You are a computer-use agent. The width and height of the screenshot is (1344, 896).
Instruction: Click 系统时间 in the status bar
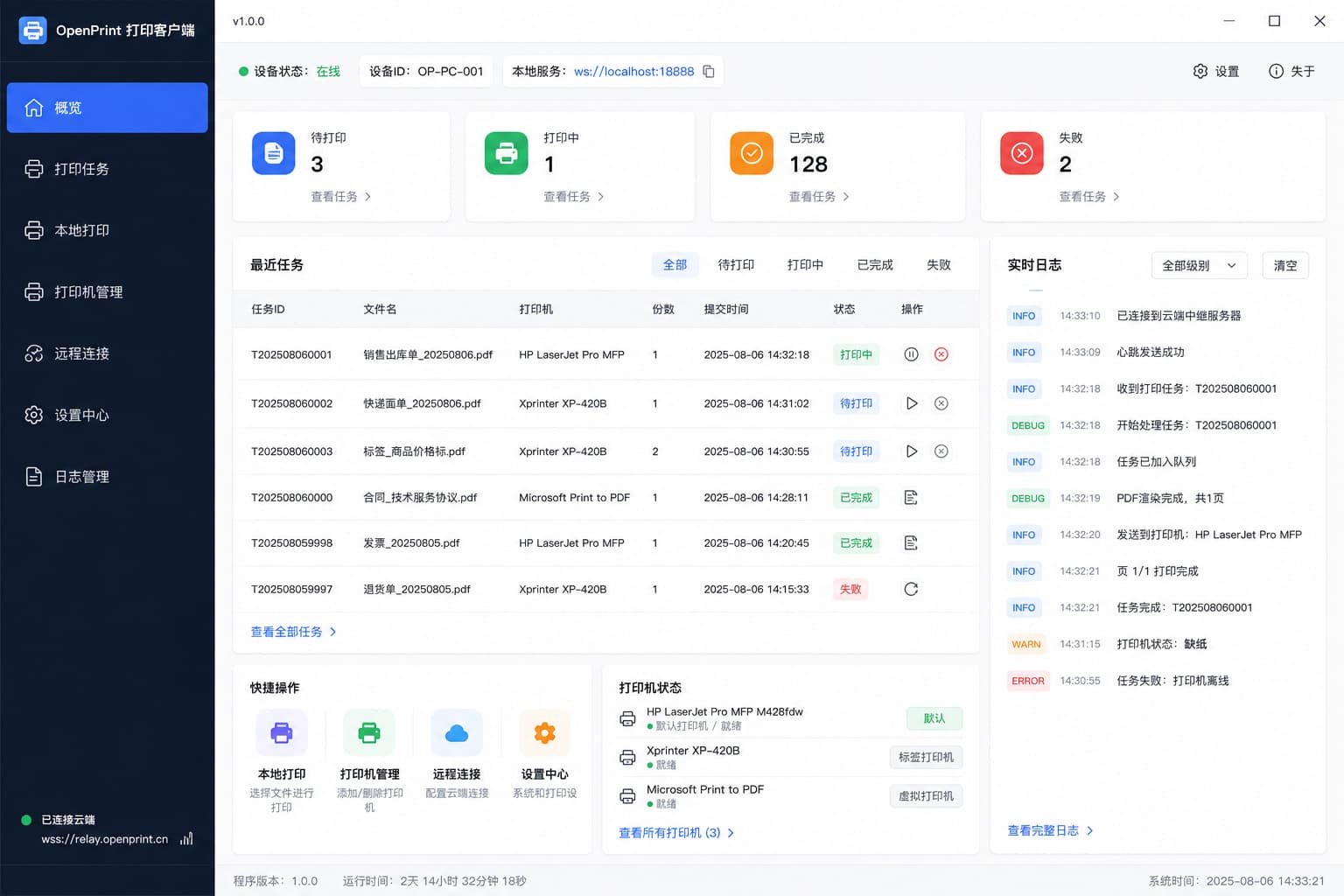(1236, 881)
